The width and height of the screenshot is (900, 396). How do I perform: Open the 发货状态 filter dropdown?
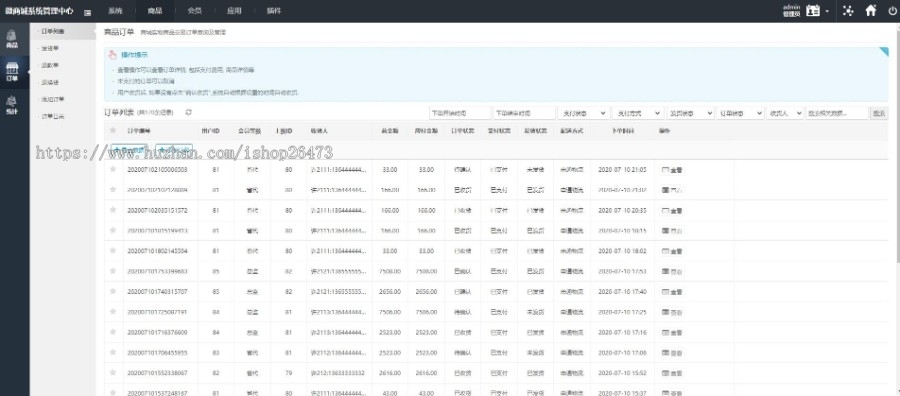pos(690,113)
